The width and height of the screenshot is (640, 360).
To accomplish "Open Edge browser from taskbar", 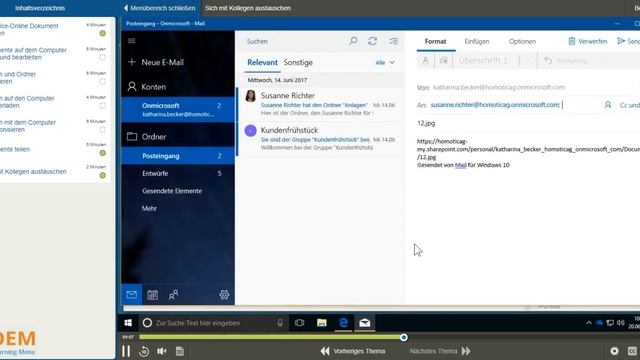I will point(343,323).
